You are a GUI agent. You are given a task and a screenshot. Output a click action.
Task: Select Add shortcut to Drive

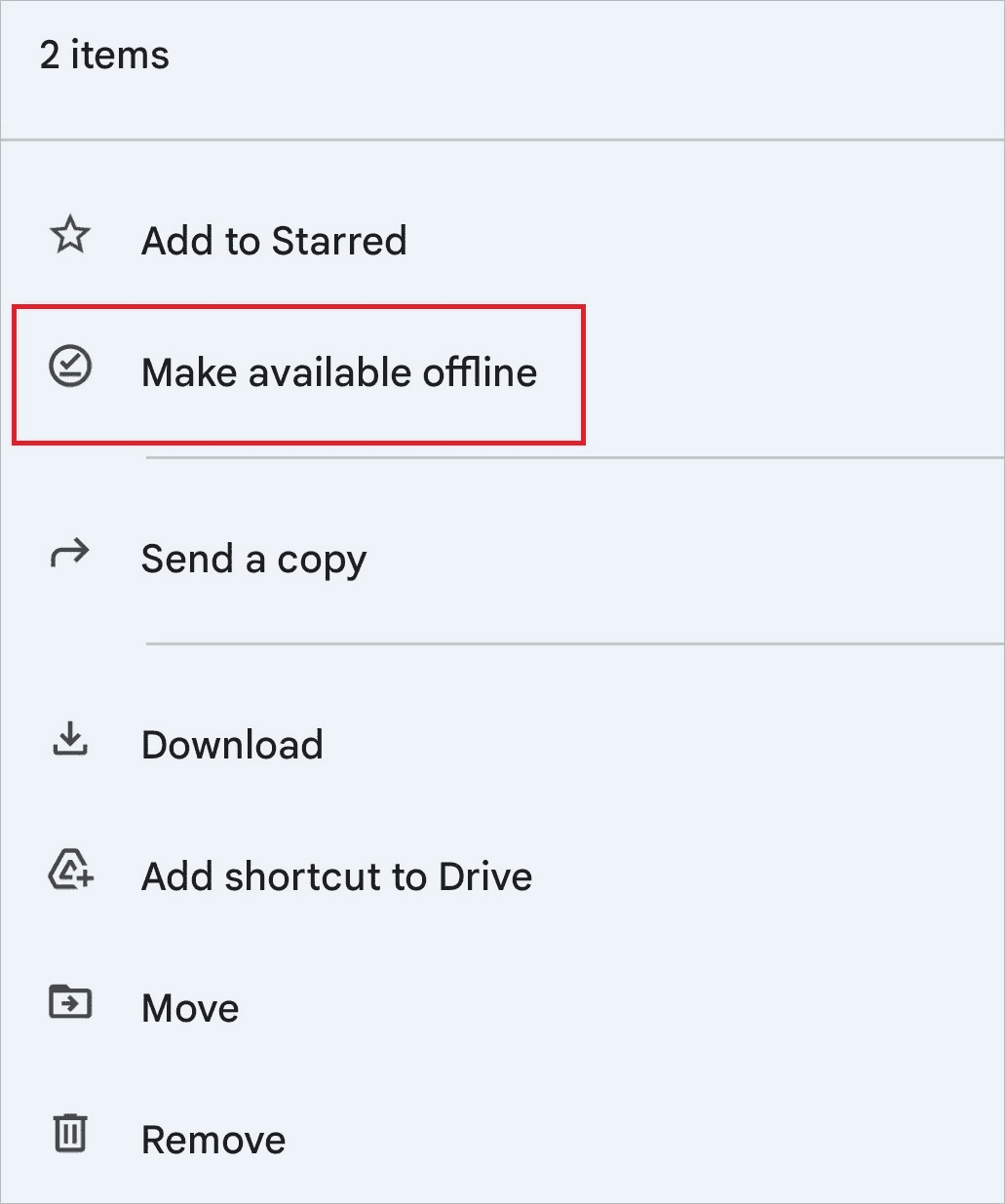(x=336, y=876)
